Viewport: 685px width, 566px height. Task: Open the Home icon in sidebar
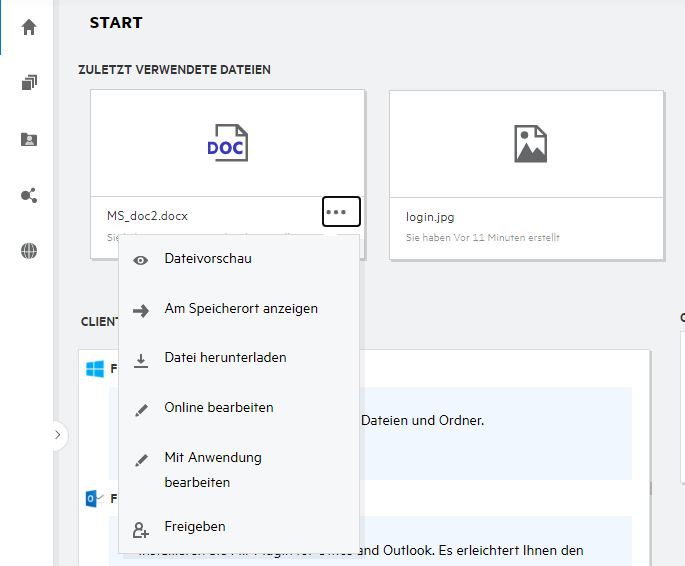(28, 27)
